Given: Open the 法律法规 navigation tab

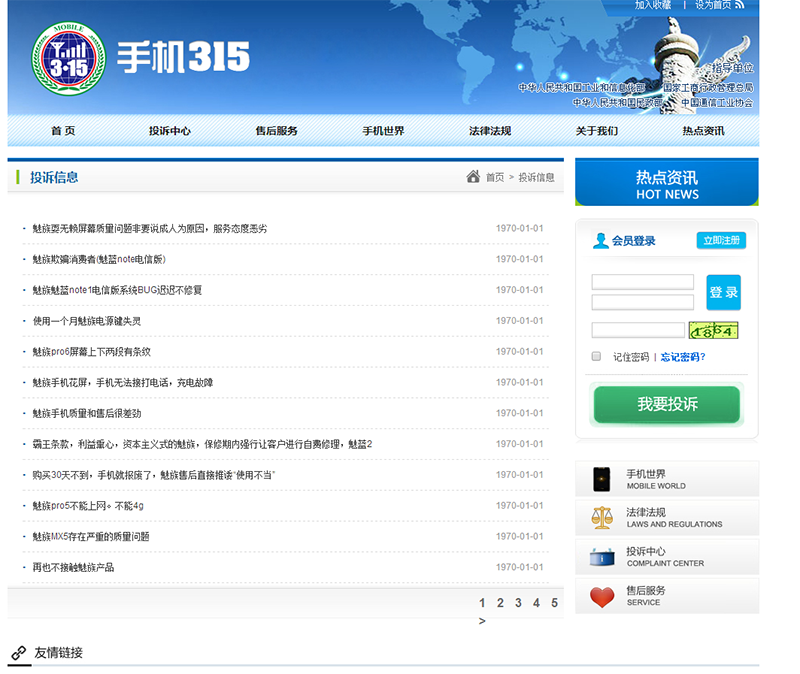Looking at the screenshot, I should click(x=490, y=131).
